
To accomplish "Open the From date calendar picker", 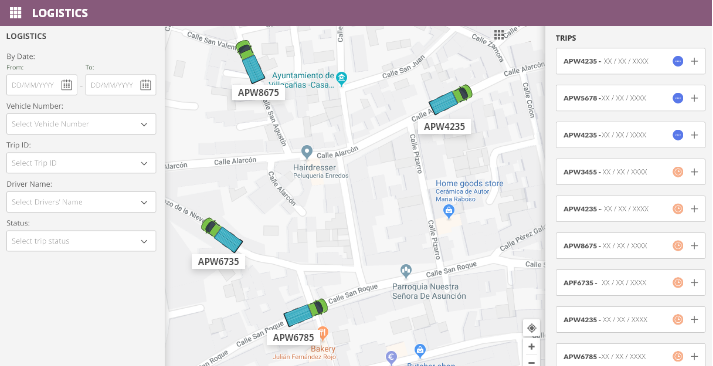I will click(66, 85).
